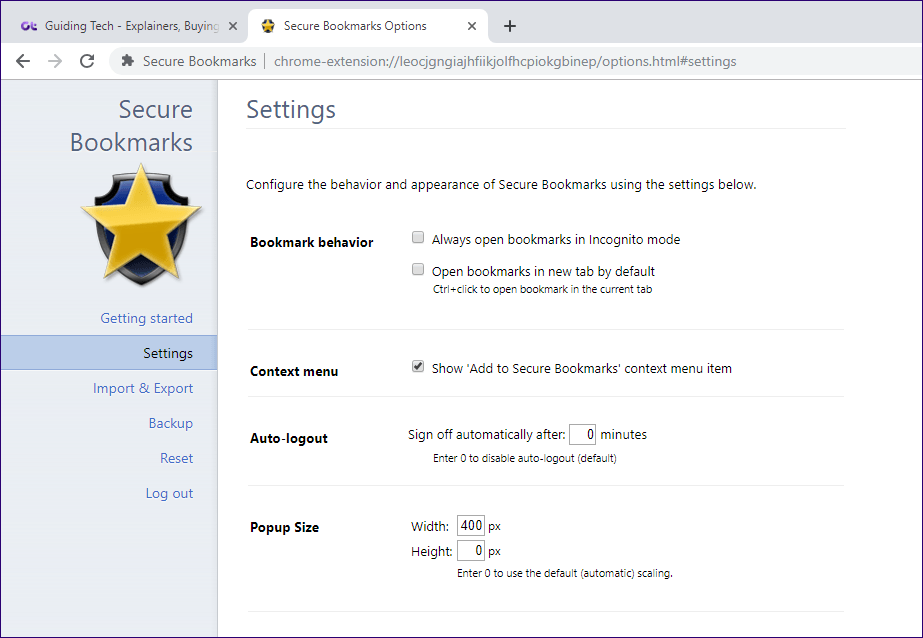Viewport: 923px width, 638px height.
Task: Close the Guiding Tech tab
Action: pyautogui.click(x=233, y=26)
